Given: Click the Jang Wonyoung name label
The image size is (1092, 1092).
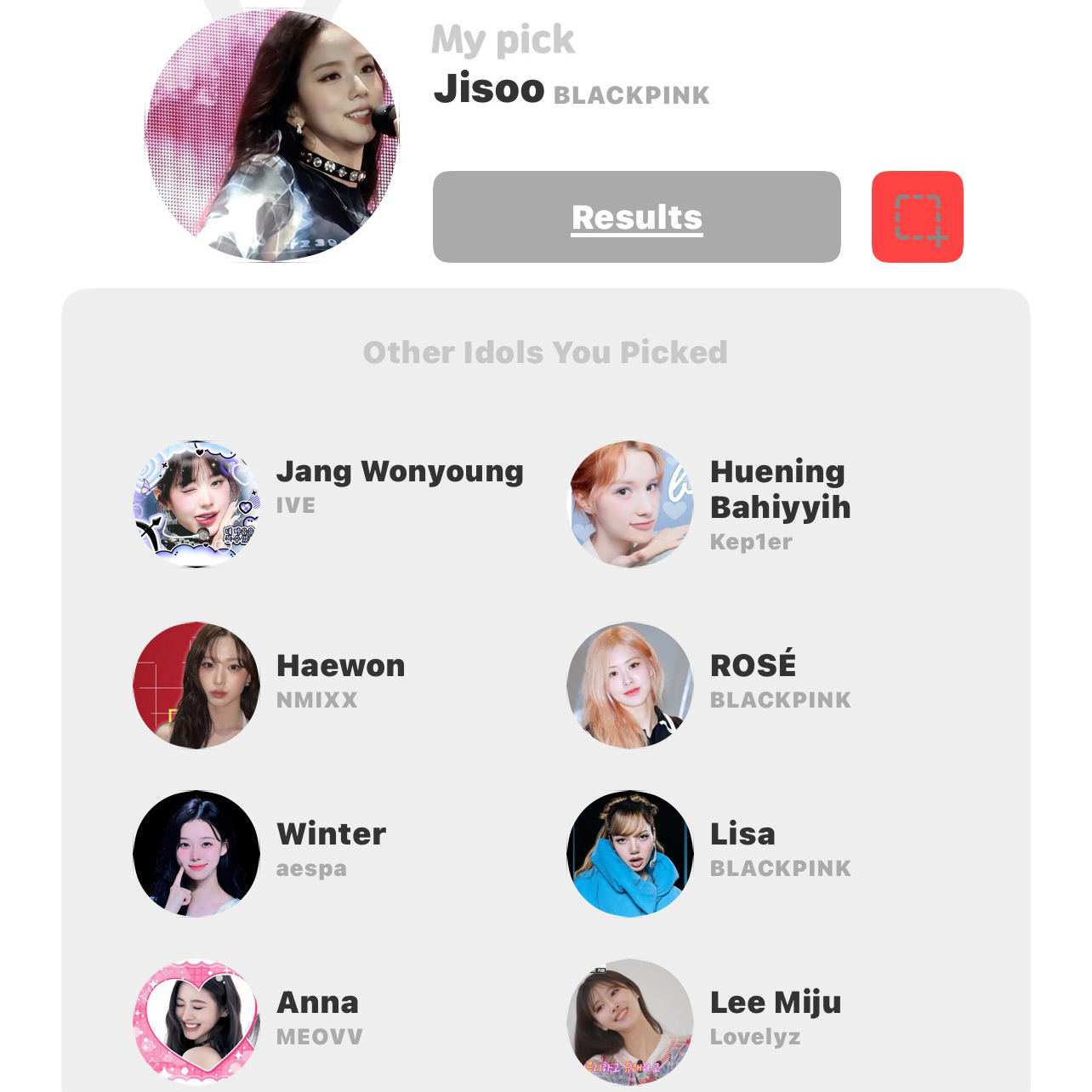Looking at the screenshot, I should [x=400, y=472].
